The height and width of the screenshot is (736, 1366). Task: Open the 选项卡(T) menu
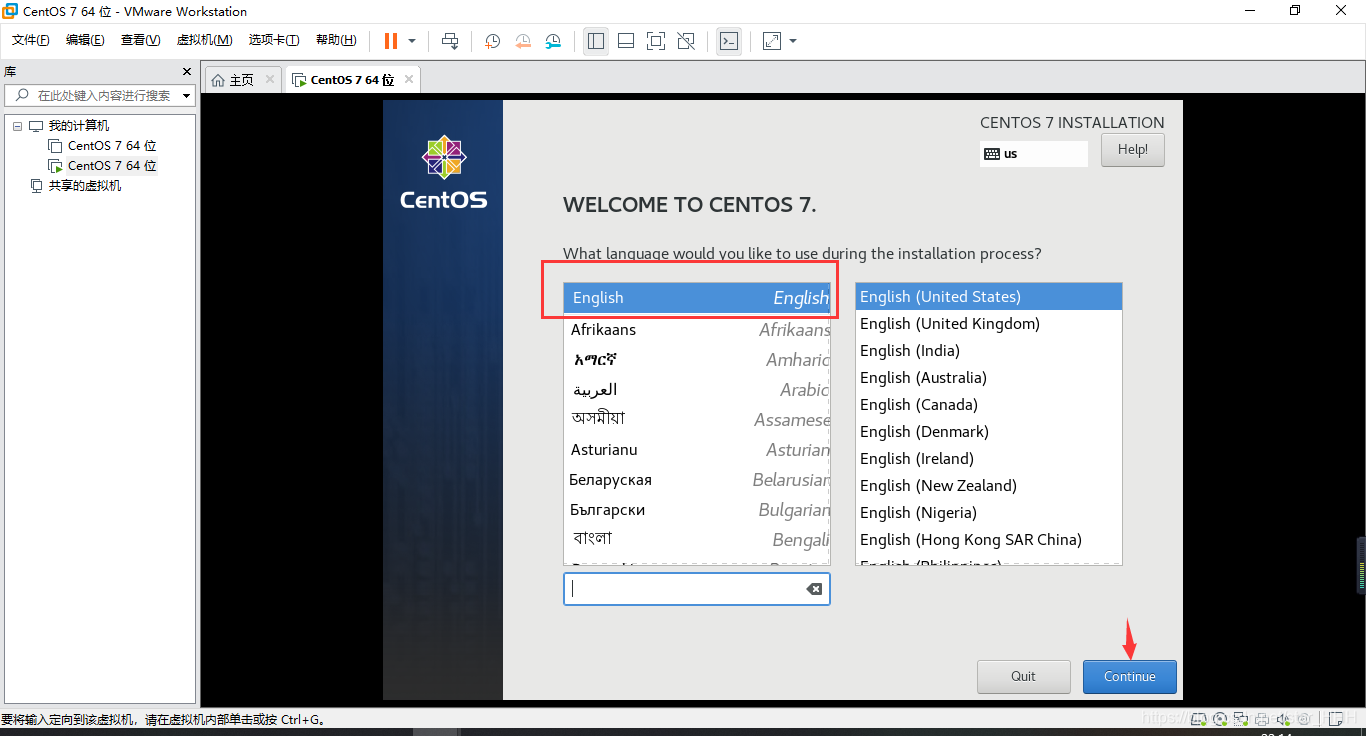tap(274, 40)
